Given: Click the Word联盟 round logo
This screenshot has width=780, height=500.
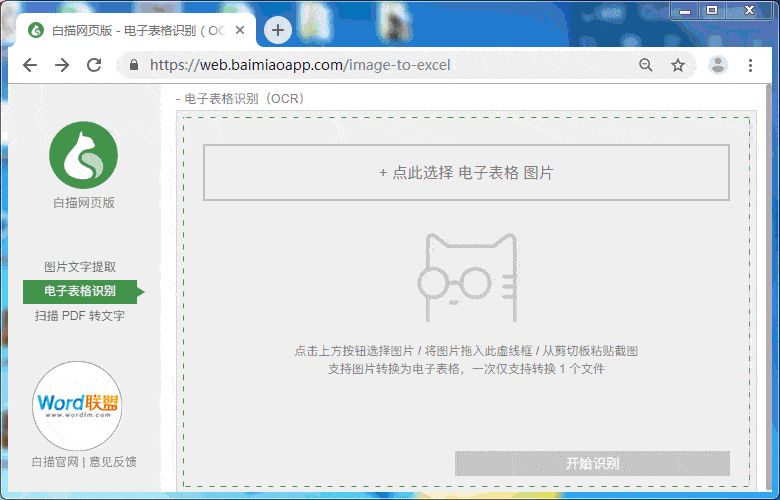Looking at the screenshot, I should (x=77, y=405).
